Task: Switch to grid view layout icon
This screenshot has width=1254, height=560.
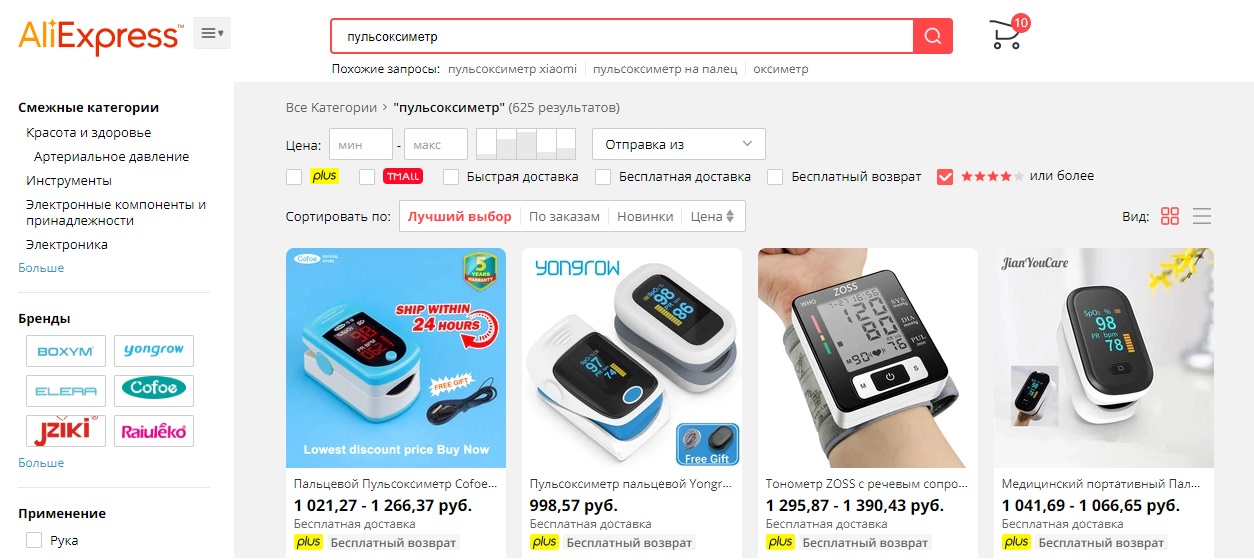Action: (1170, 216)
